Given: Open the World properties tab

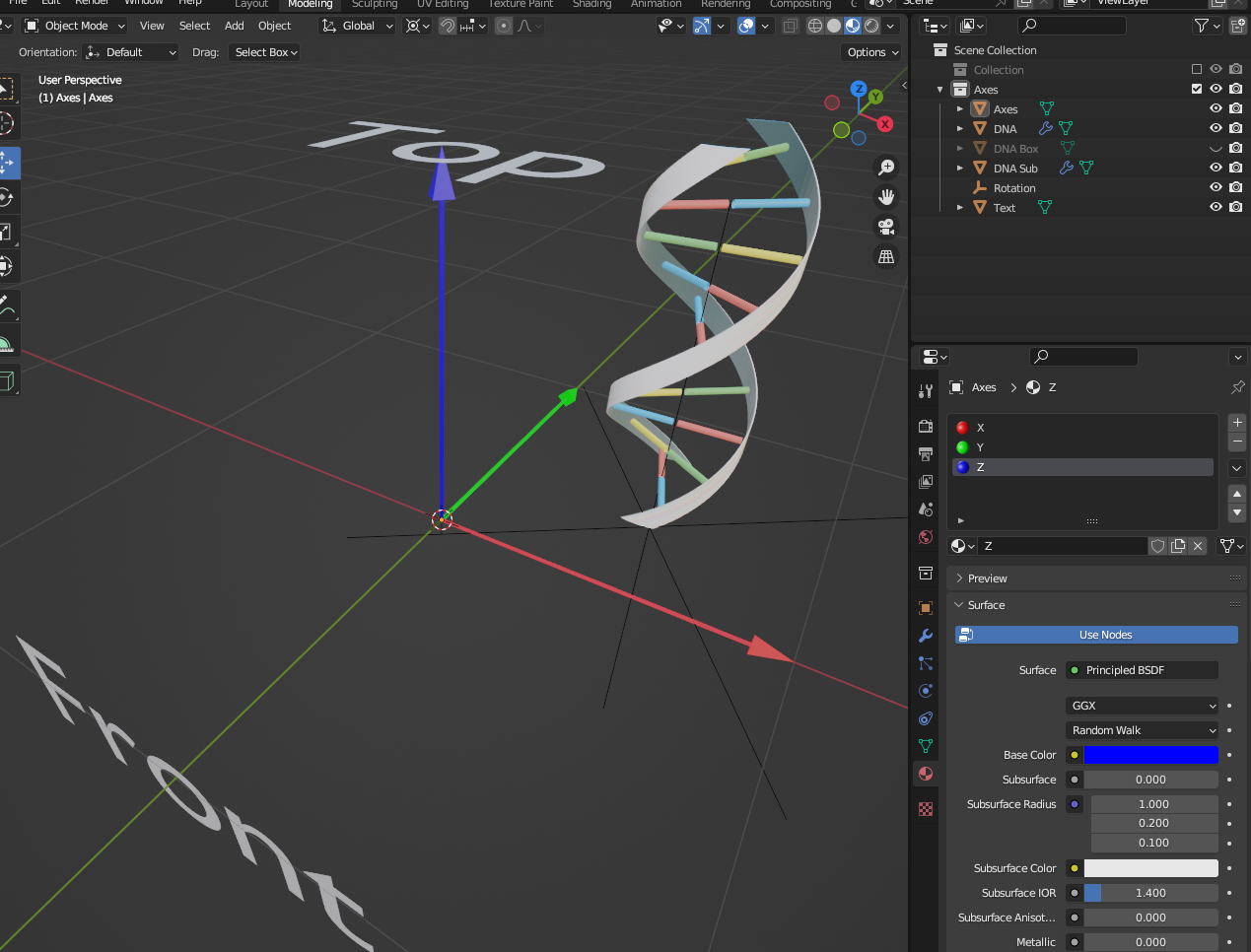Looking at the screenshot, I should coord(925,537).
